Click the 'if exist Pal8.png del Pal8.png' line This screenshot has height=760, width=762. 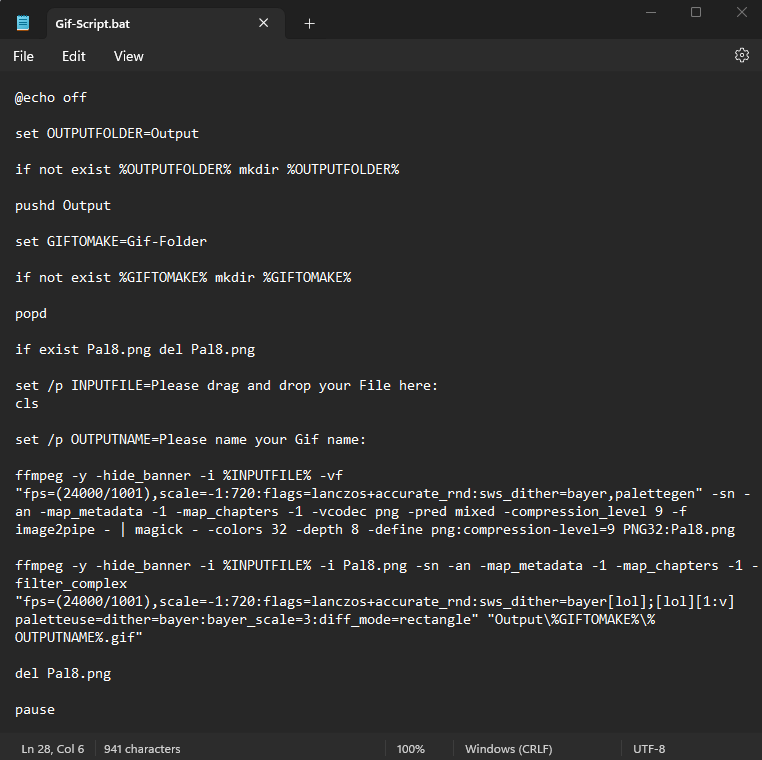(135, 349)
